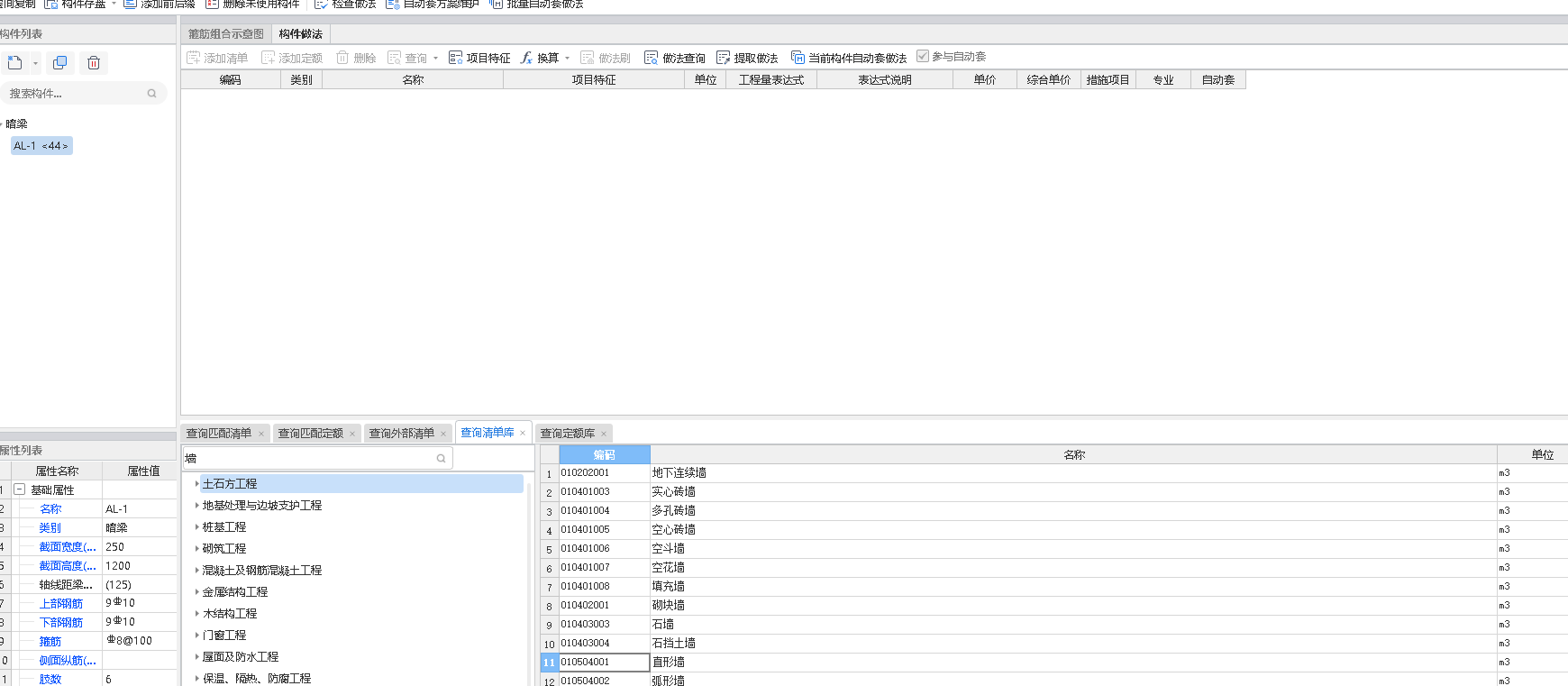Expand the 土石方工程 tree node
Viewport: 1568px width, 686px height.
coord(196,484)
